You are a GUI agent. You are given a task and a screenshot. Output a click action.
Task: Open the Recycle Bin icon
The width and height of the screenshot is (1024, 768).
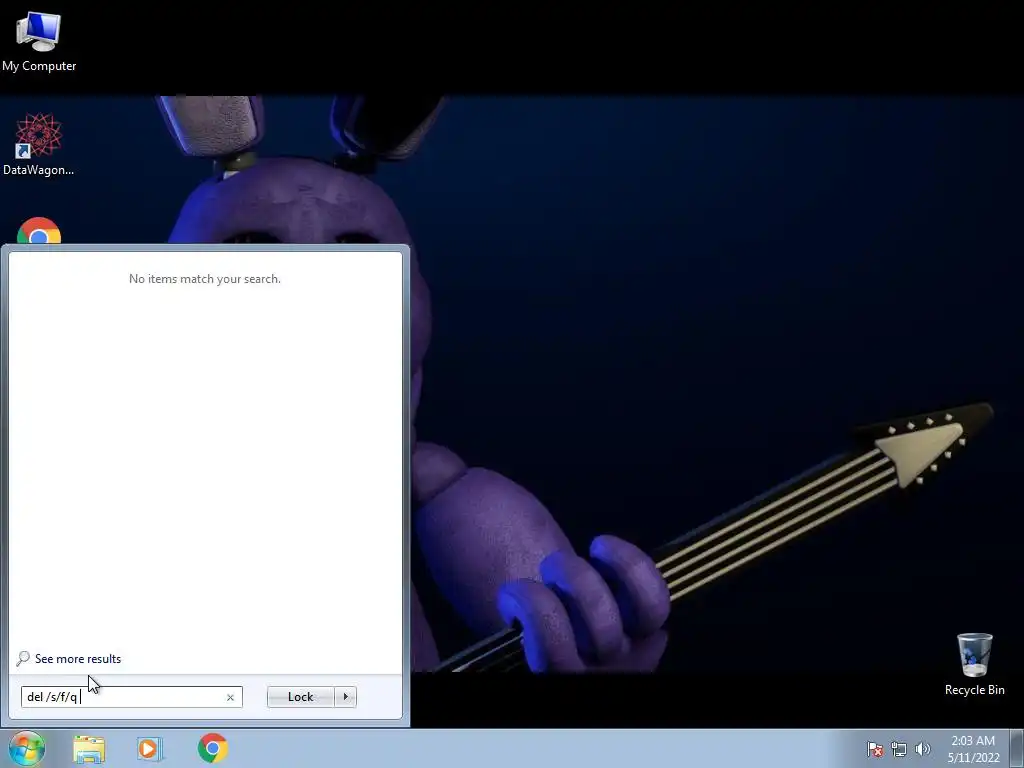974,664
